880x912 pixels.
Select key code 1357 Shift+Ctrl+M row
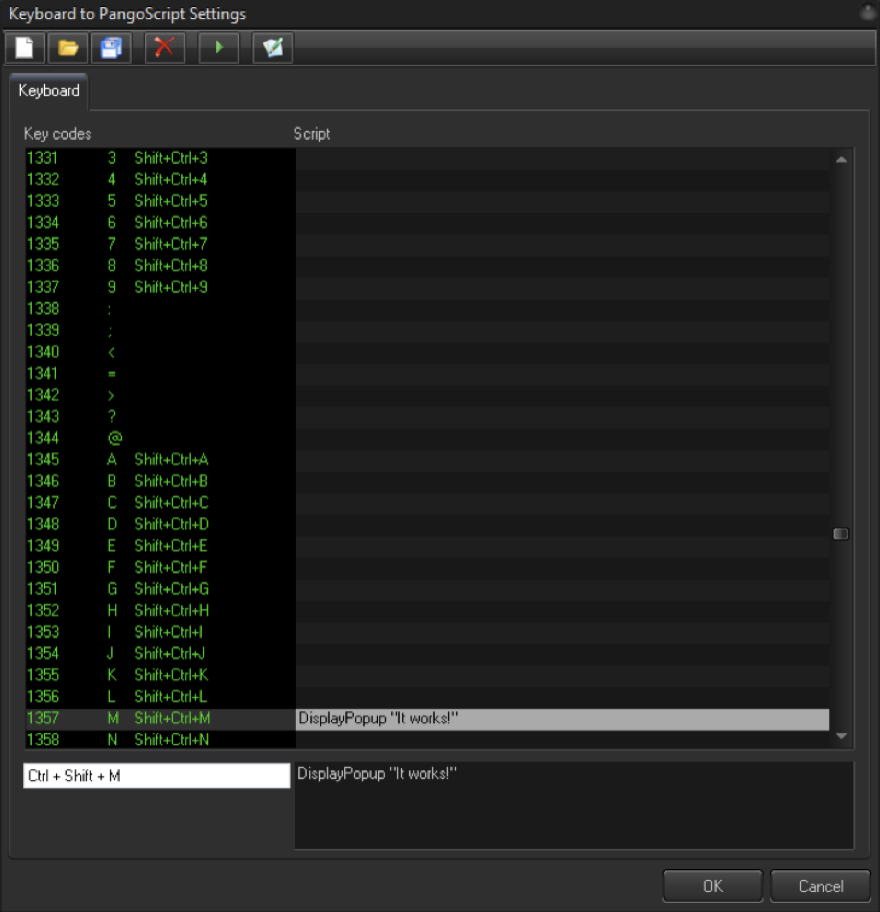click(160, 718)
